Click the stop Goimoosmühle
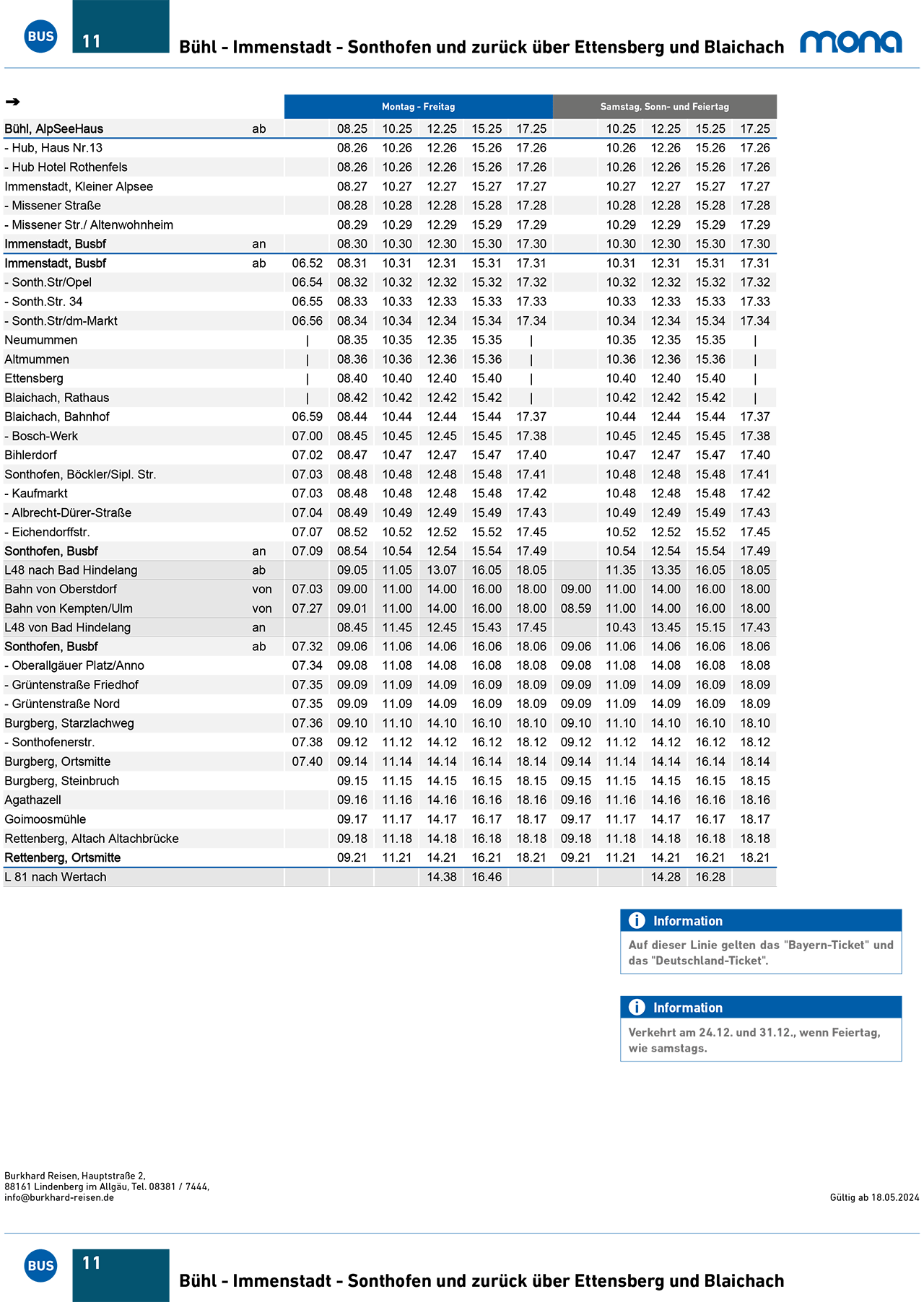The image size is (924, 1302). [x=45, y=819]
